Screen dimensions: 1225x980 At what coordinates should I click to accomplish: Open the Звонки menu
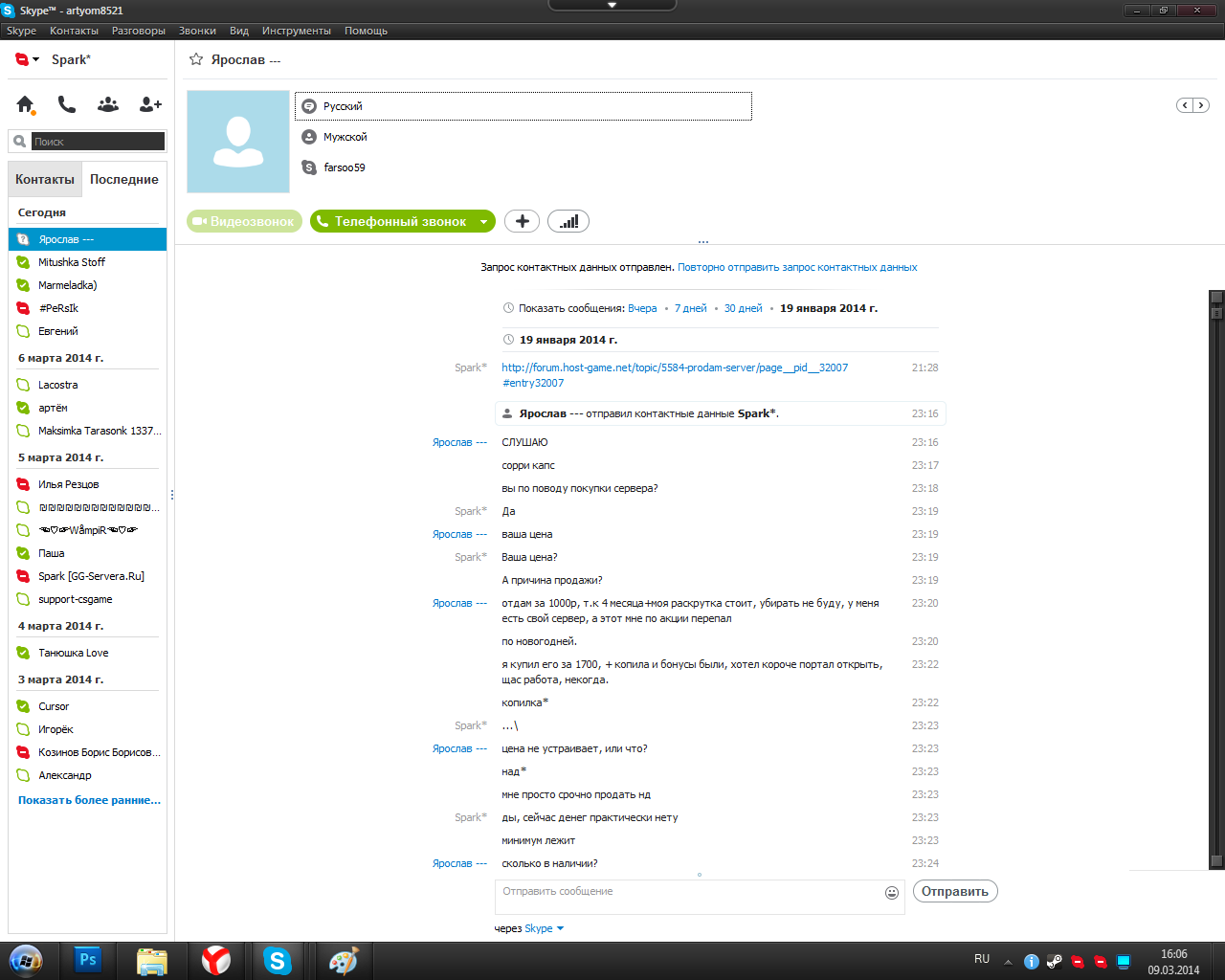pyautogui.click(x=197, y=31)
